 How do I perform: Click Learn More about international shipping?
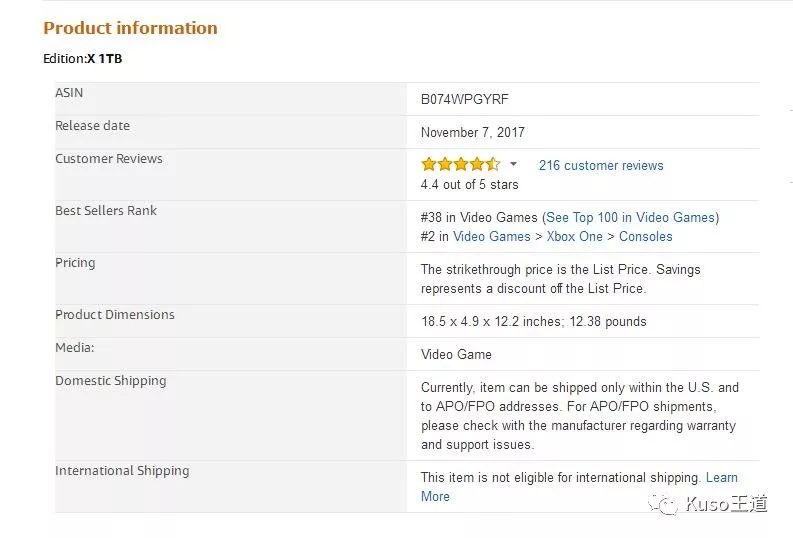(x=721, y=478)
